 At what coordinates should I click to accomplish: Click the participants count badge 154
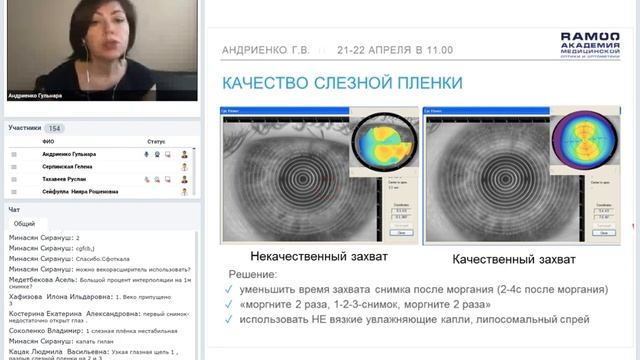tap(54, 128)
